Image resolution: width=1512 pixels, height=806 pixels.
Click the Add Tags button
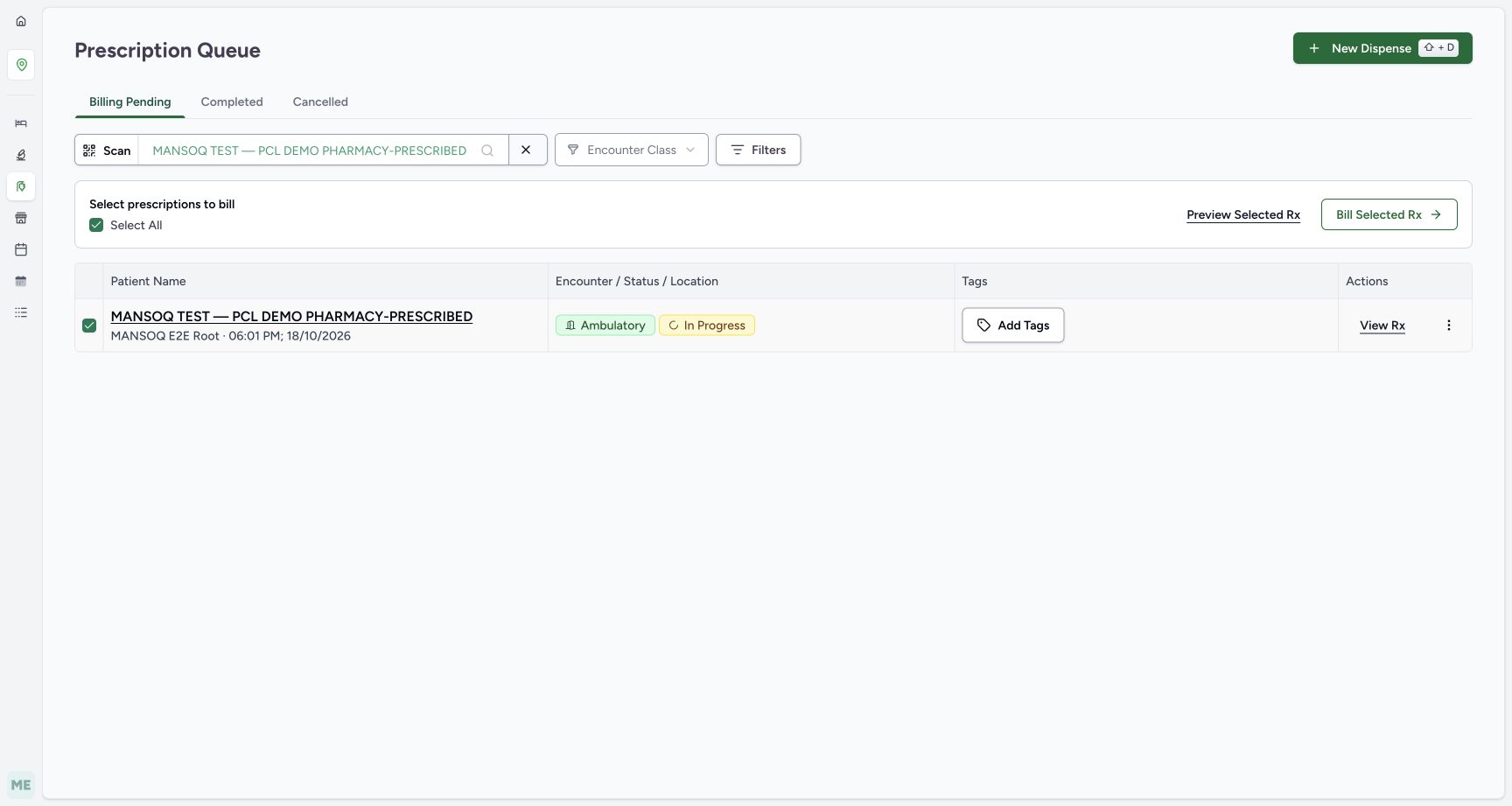pyautogui.click(x=1013, y=326)
